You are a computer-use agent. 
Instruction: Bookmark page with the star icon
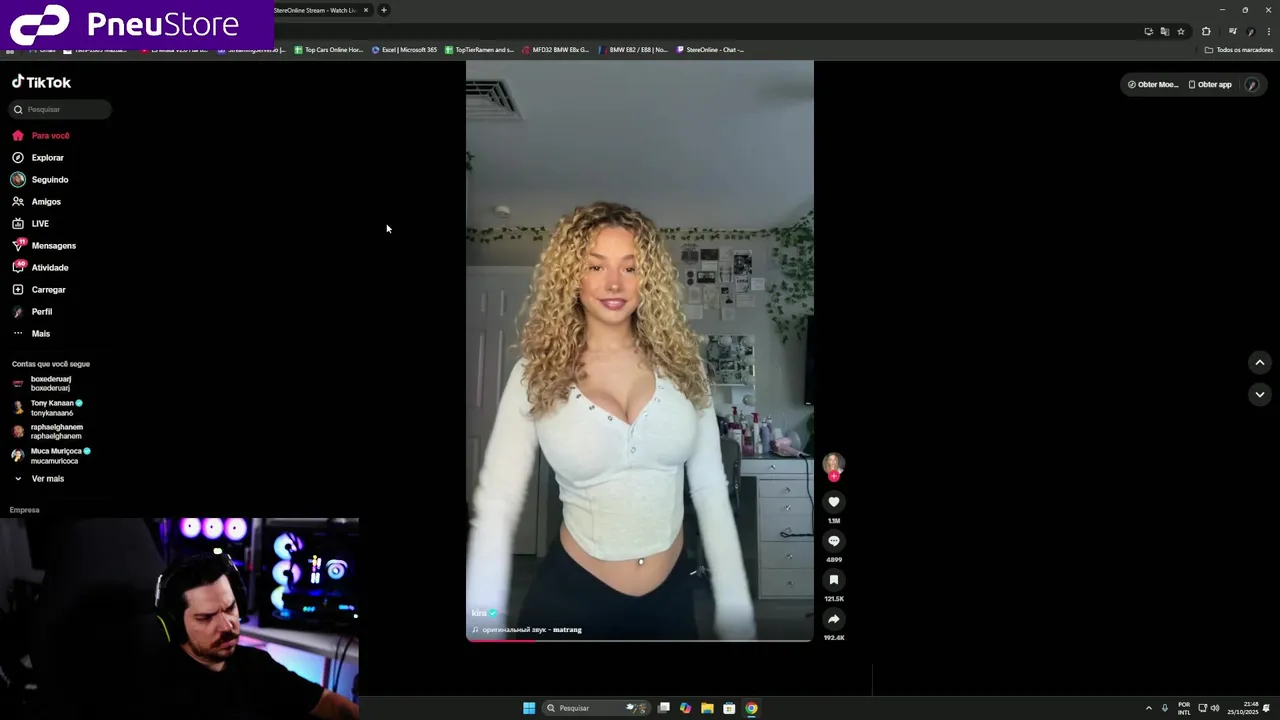1181,31
